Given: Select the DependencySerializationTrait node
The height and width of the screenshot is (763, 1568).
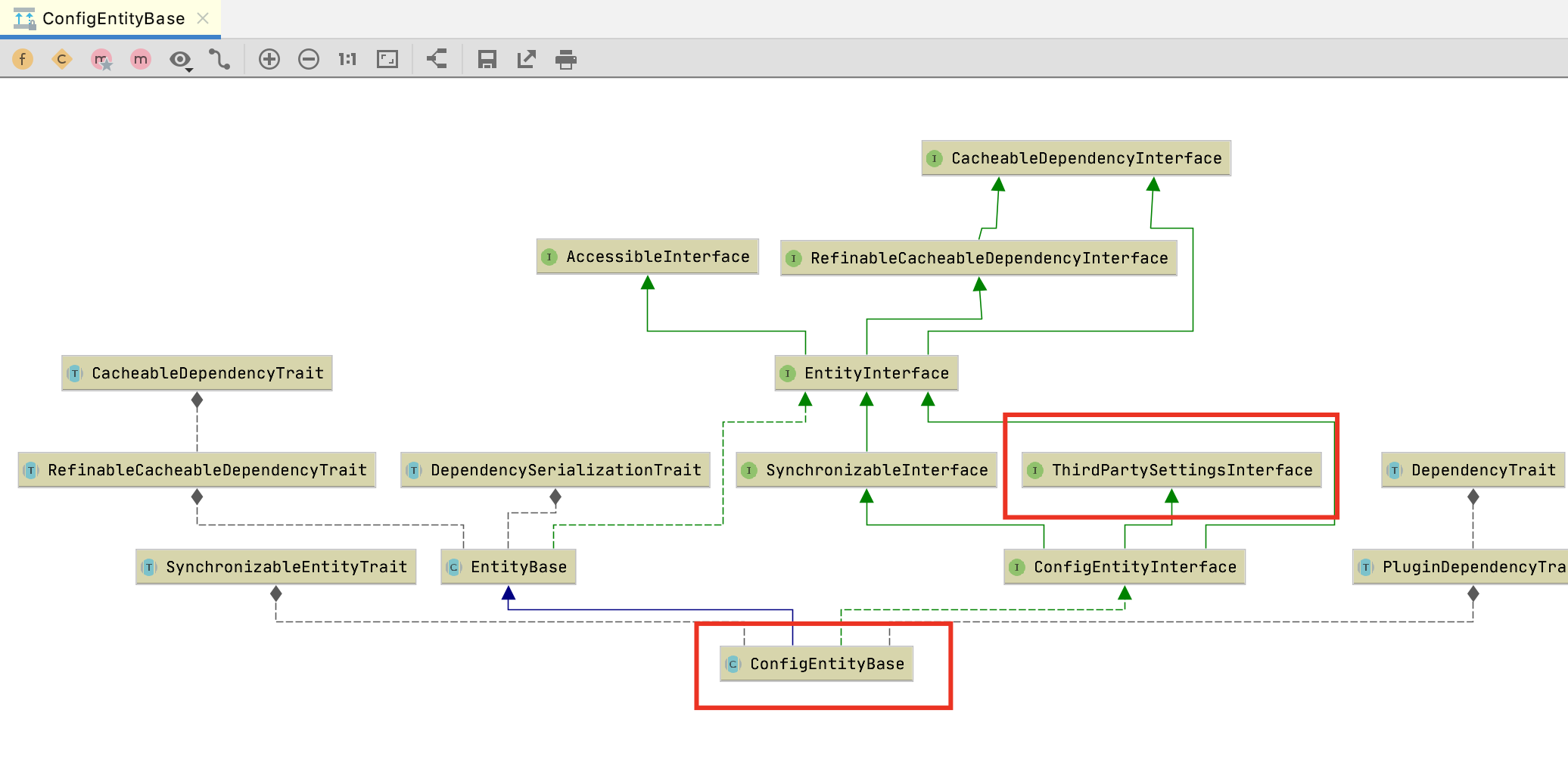Looking at the screenshot, I should 555,470.
